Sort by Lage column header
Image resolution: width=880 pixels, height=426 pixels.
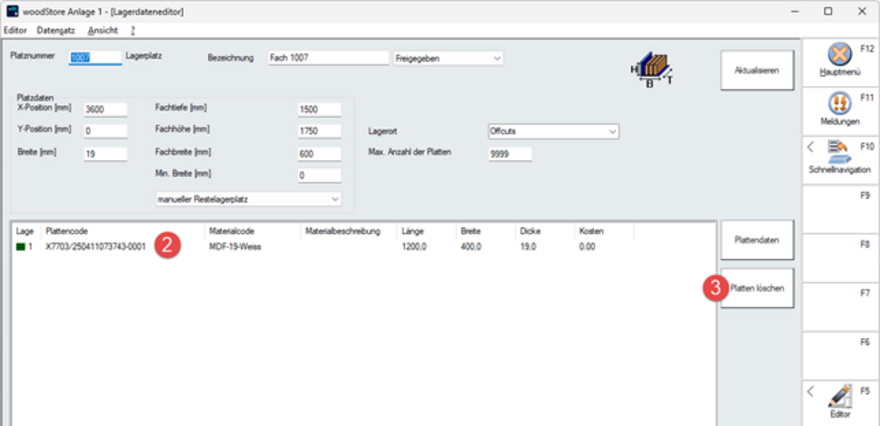(x=28, y=231)
